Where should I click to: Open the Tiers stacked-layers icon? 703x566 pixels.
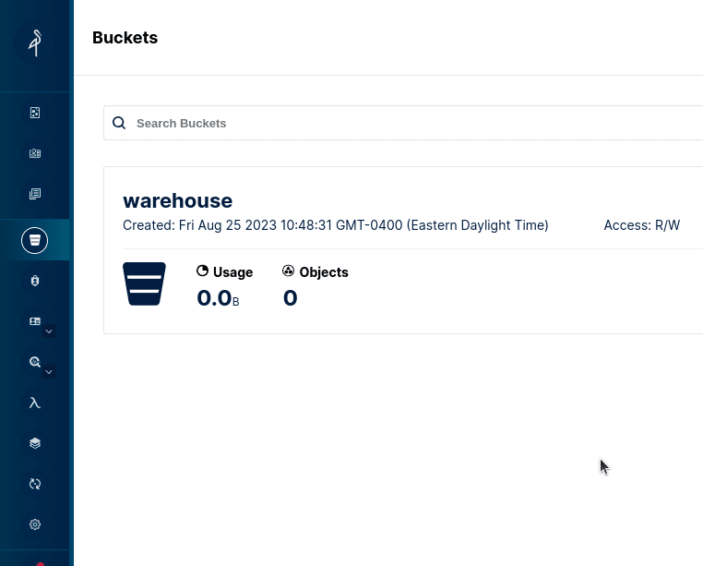click(35, 443)
